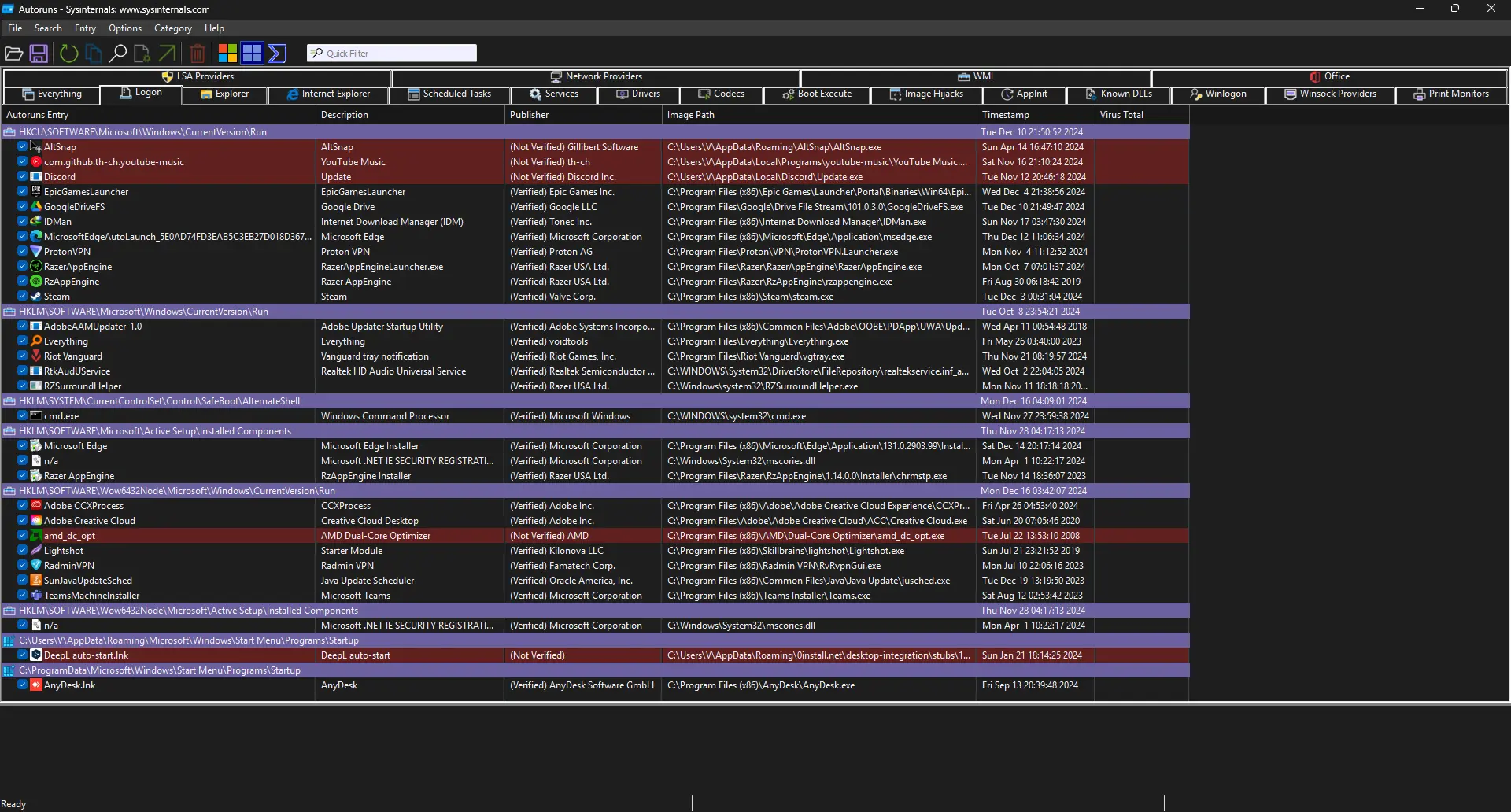The height and width of the screenshot is (812, 1511).
Task: Click the red Delete trash icon
Action: (198, 54)
